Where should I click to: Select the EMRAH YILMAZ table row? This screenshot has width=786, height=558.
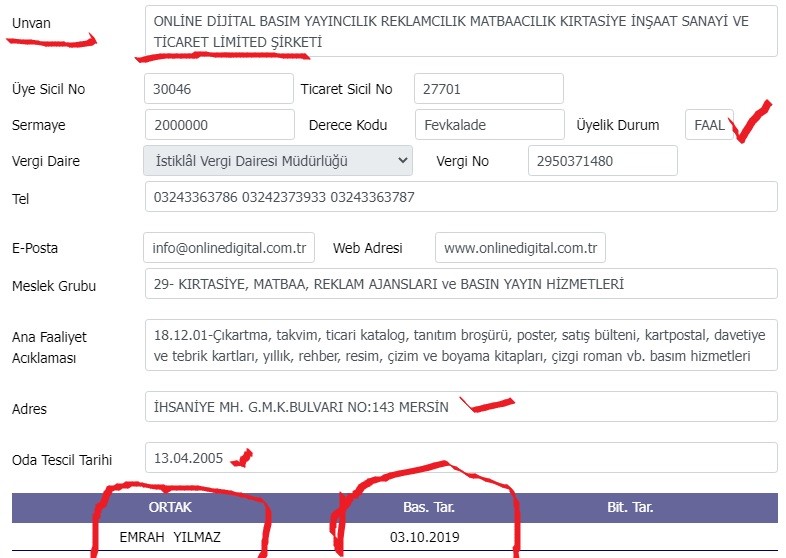coord(395,537)
